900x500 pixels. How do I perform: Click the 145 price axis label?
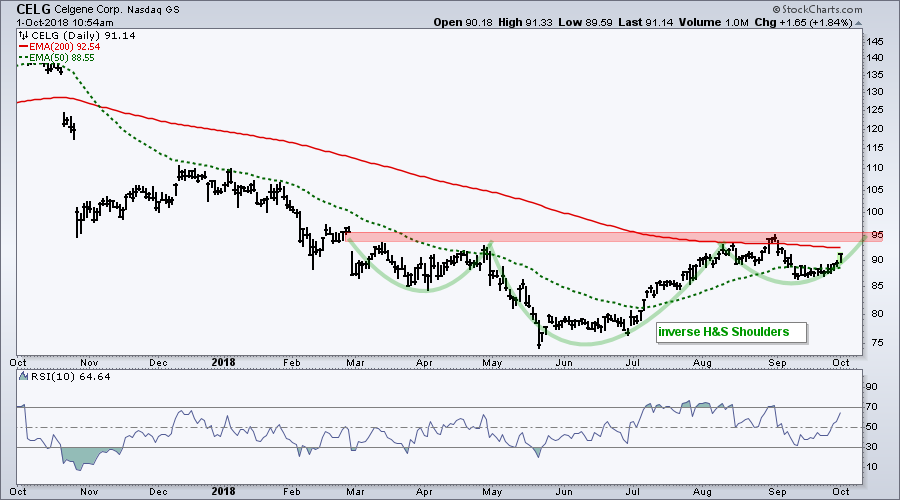click(x=875, y=42)
